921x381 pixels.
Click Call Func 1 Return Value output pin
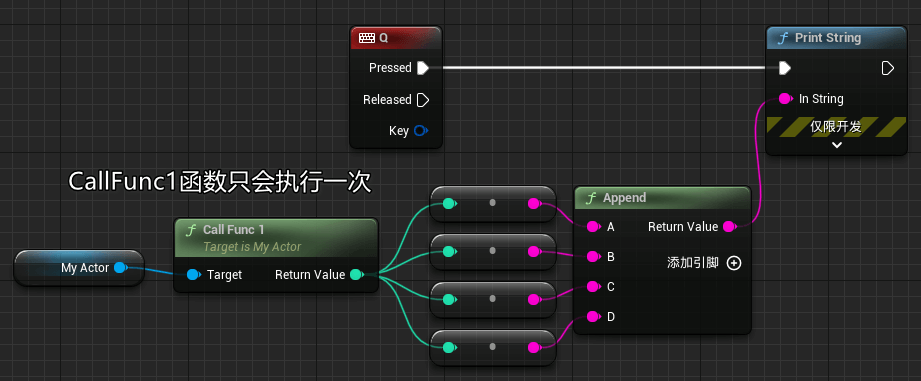click(x=357, y=274)
